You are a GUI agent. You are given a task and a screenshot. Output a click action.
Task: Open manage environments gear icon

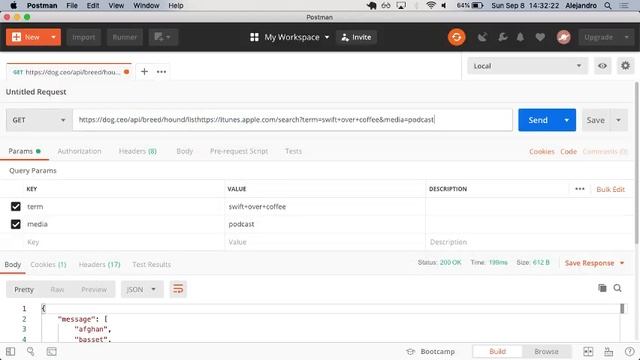click(x=625, y=66)
